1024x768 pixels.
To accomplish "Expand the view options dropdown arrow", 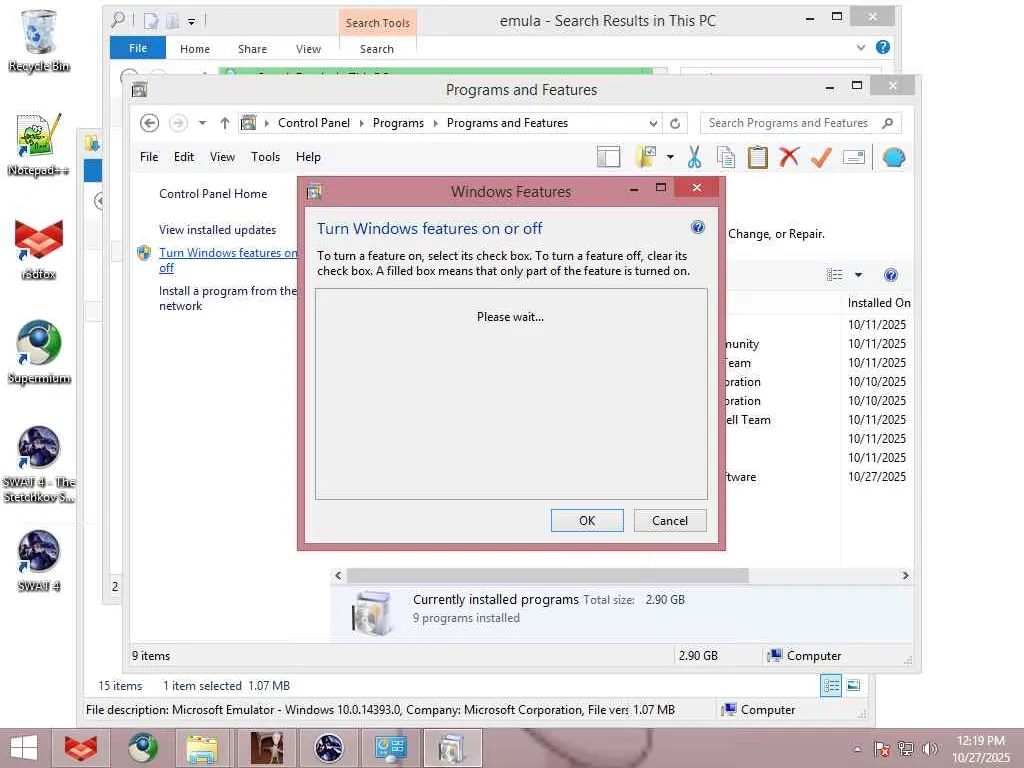I will click(858, 275).
